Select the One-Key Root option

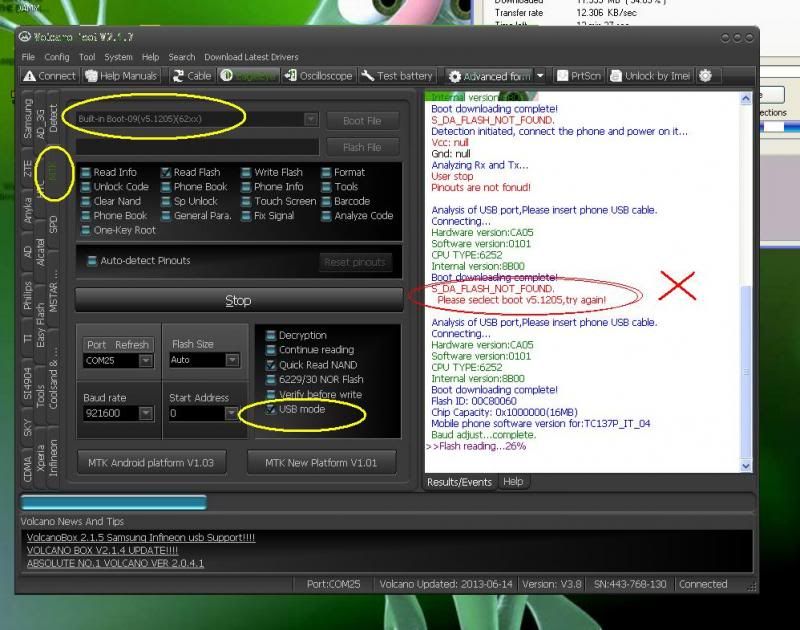click(119, 230)
